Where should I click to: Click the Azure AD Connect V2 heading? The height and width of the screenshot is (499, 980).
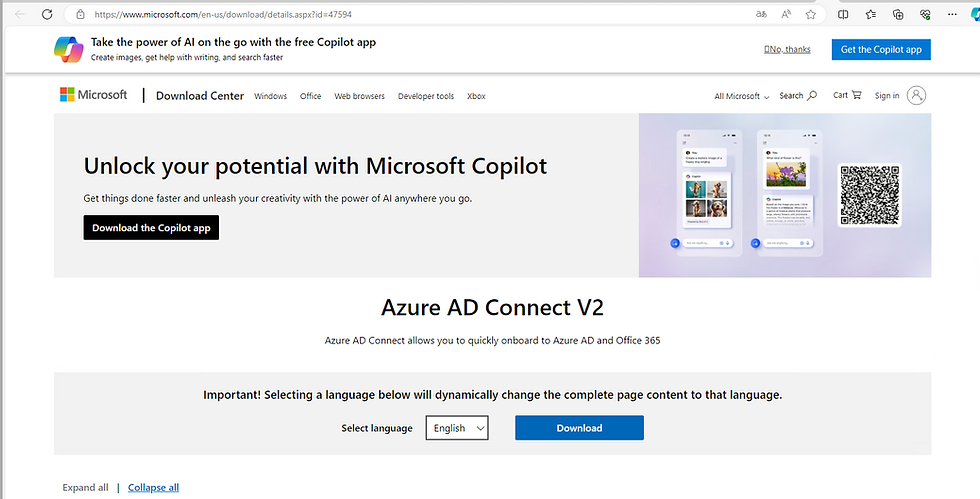coord(492,308)
